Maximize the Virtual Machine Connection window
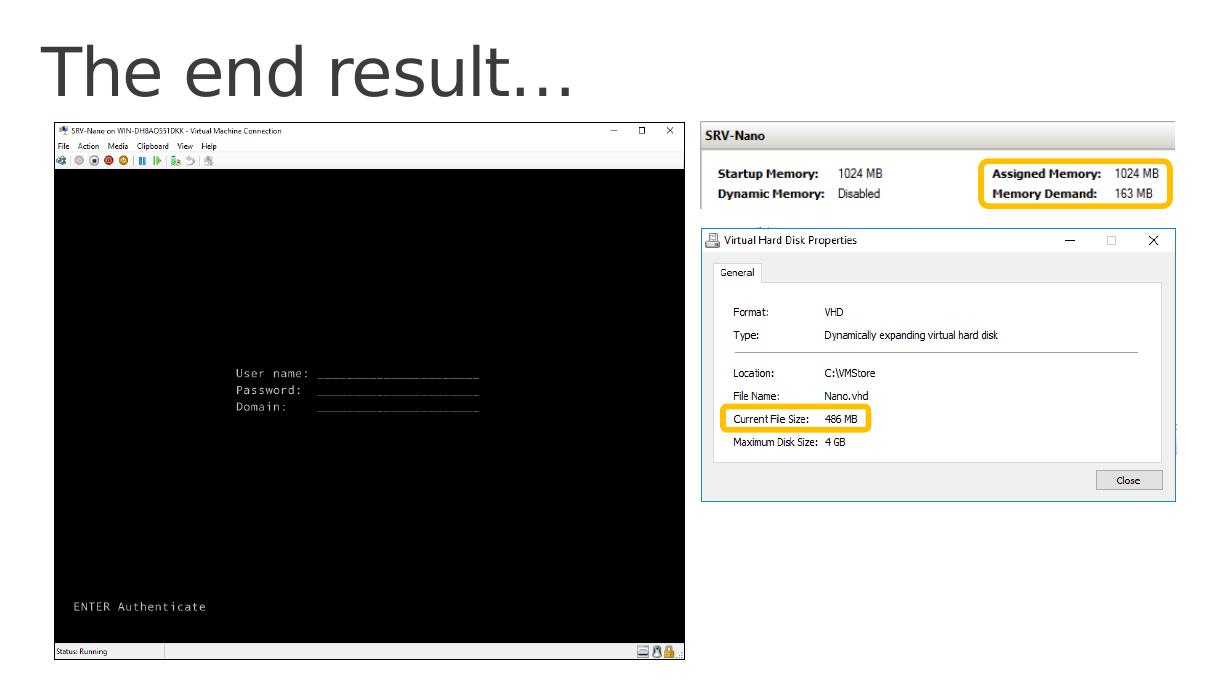 [642, 130]
